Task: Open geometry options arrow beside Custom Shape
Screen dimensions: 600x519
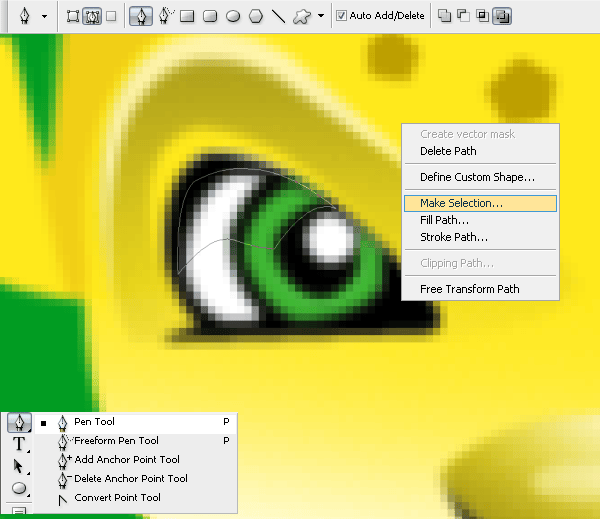Action: point(320,16)
